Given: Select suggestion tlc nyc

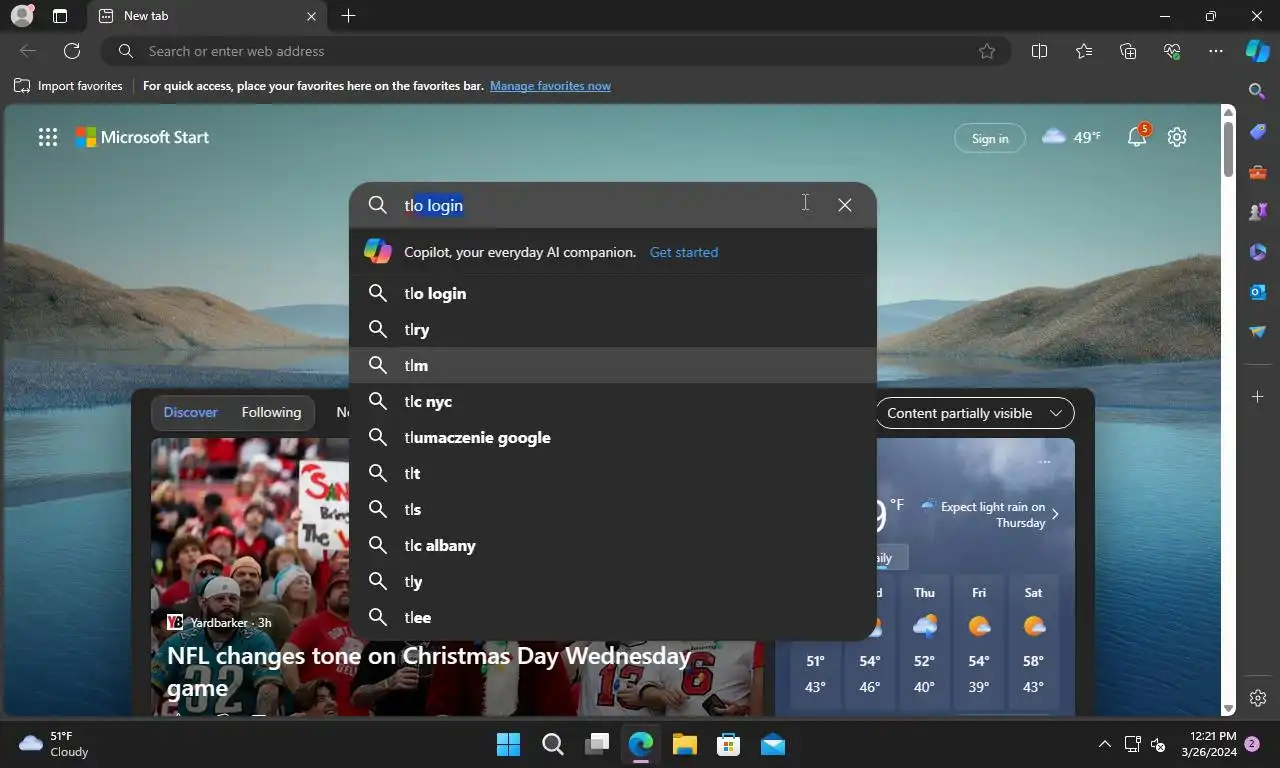Looking at the screenshot, I should (613, 401).
